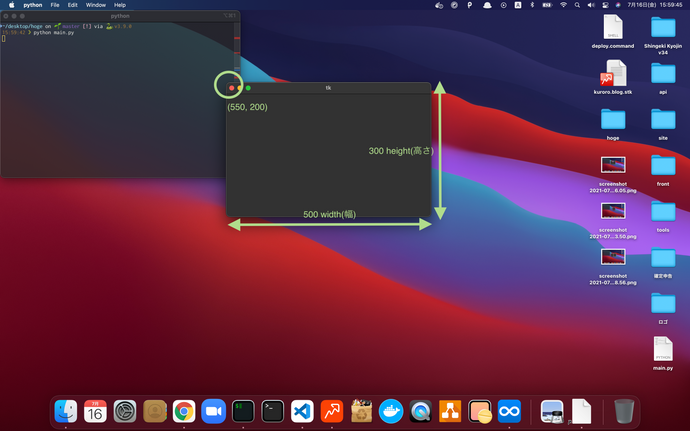The image size is (690, 431).
Task: Open the Calendar app showing 16
Action: pyautogui.click(x=95, y=411)
